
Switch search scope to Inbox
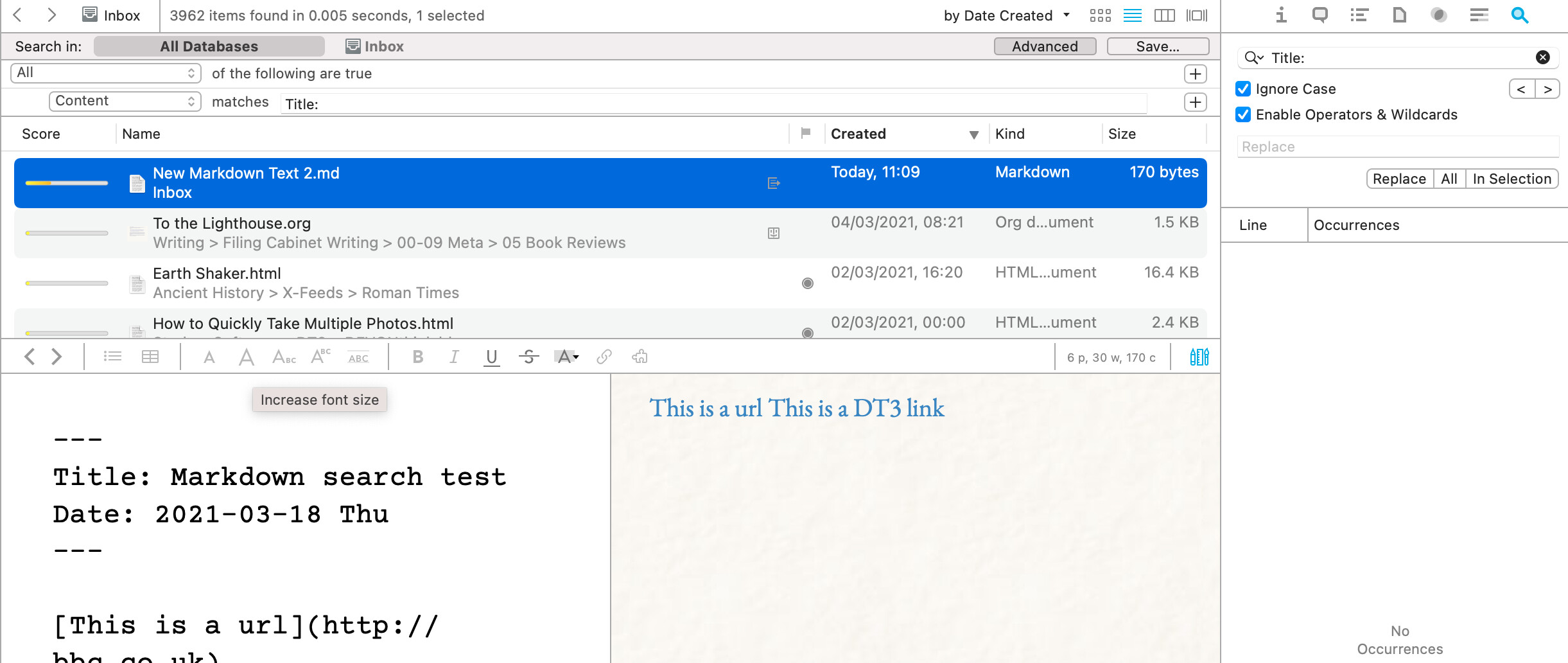coord(375,46)
